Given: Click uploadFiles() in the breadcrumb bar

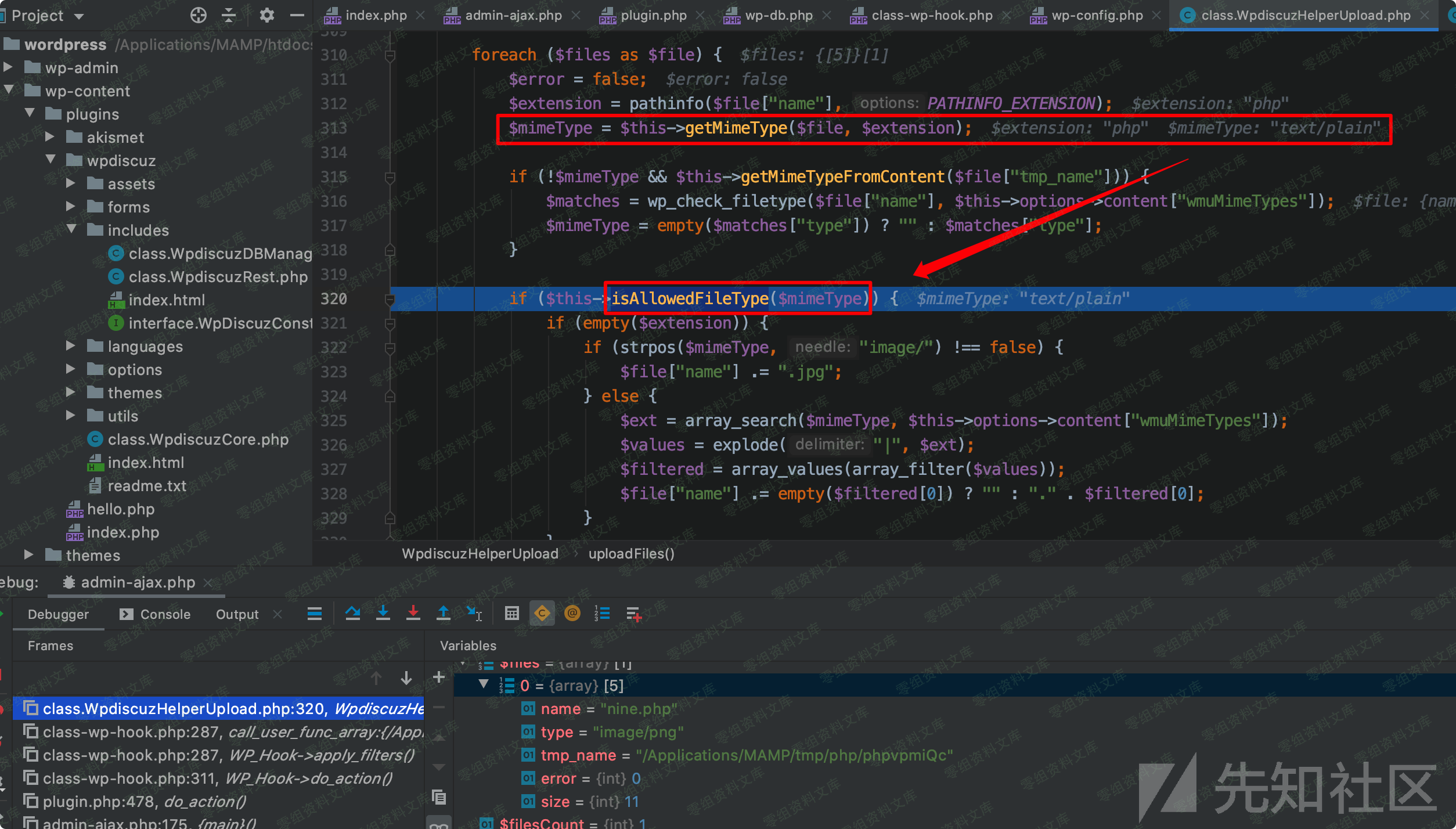Looking at the screenshot, I should (631, 554).
